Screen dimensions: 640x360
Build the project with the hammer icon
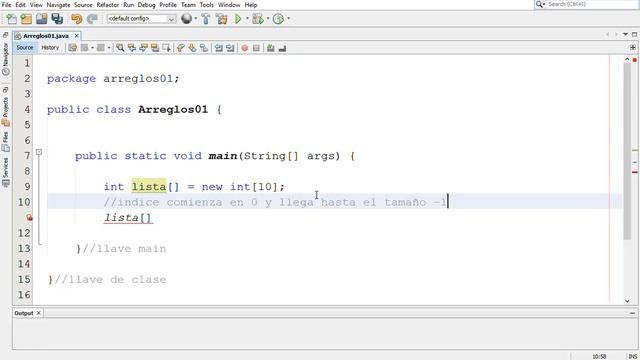(206, 19)
